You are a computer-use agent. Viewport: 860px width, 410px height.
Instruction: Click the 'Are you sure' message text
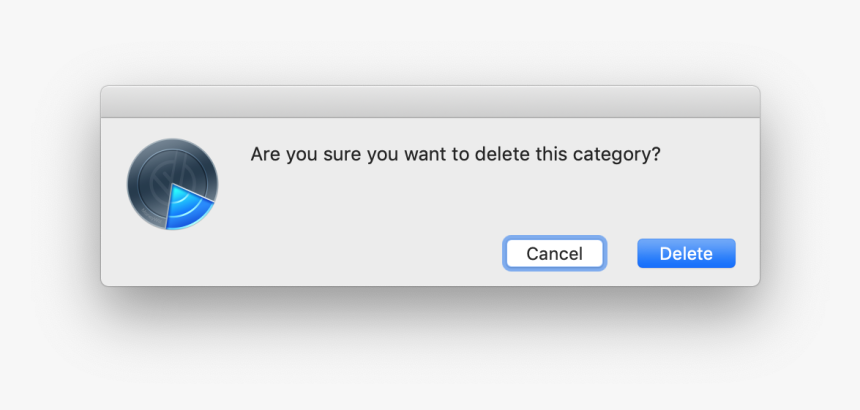click(x=455, y=155)
